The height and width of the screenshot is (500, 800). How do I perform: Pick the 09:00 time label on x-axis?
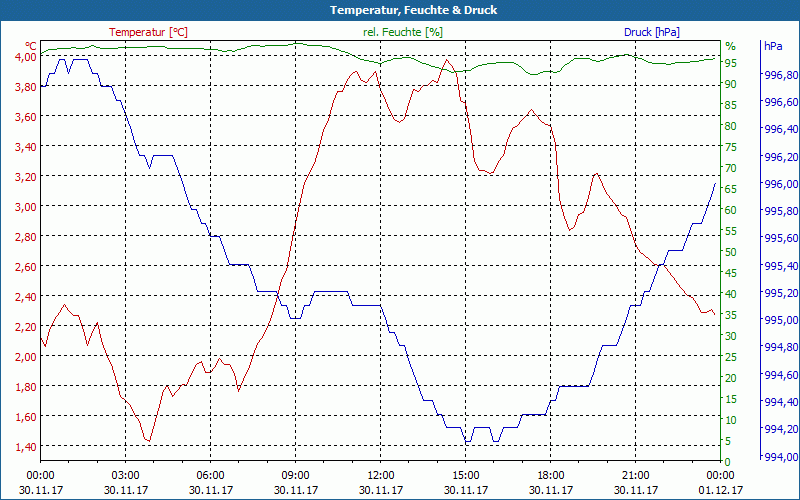[295, 475]
